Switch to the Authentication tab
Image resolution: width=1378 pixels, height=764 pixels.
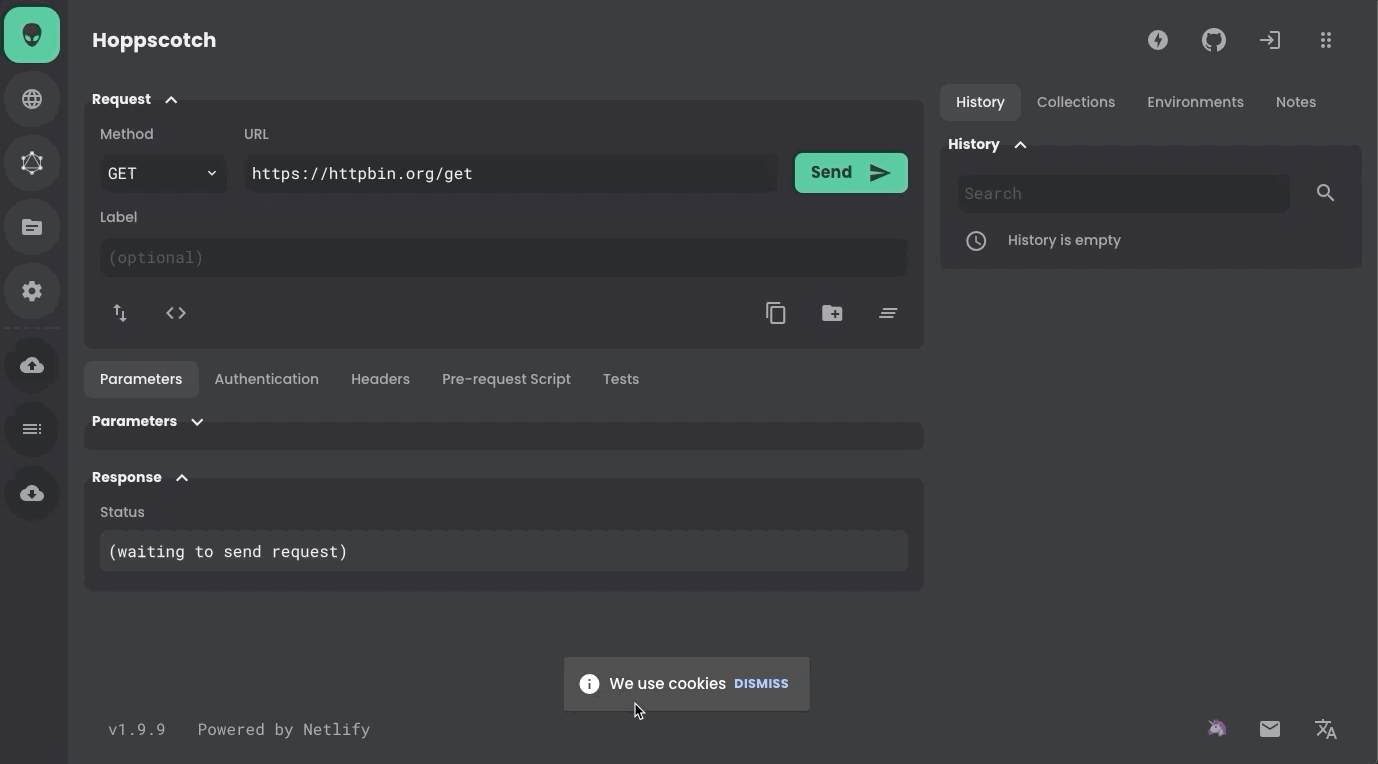pyautogui.click(x=266, y=379)
